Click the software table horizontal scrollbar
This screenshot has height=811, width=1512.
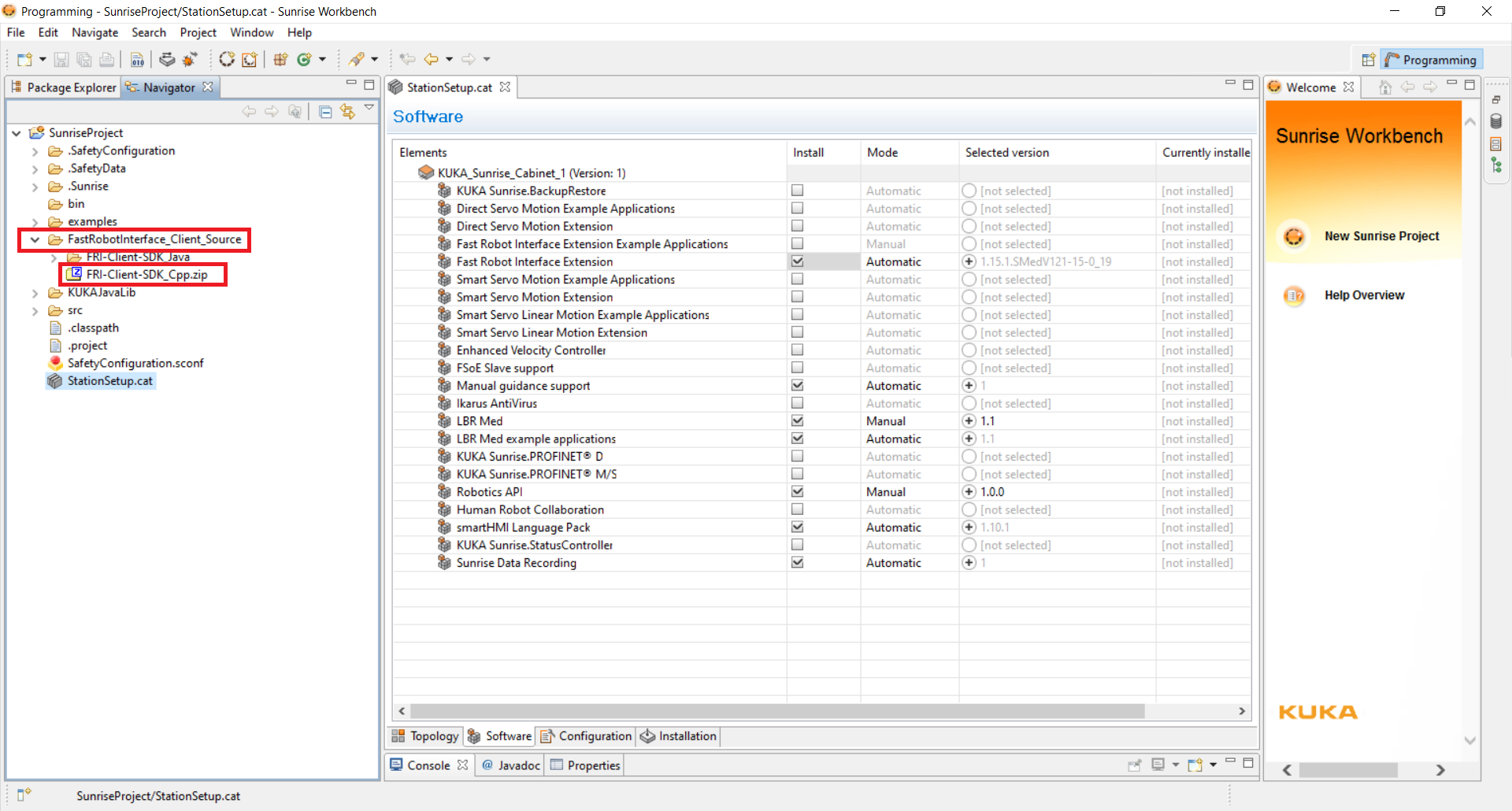coord(777,711)
